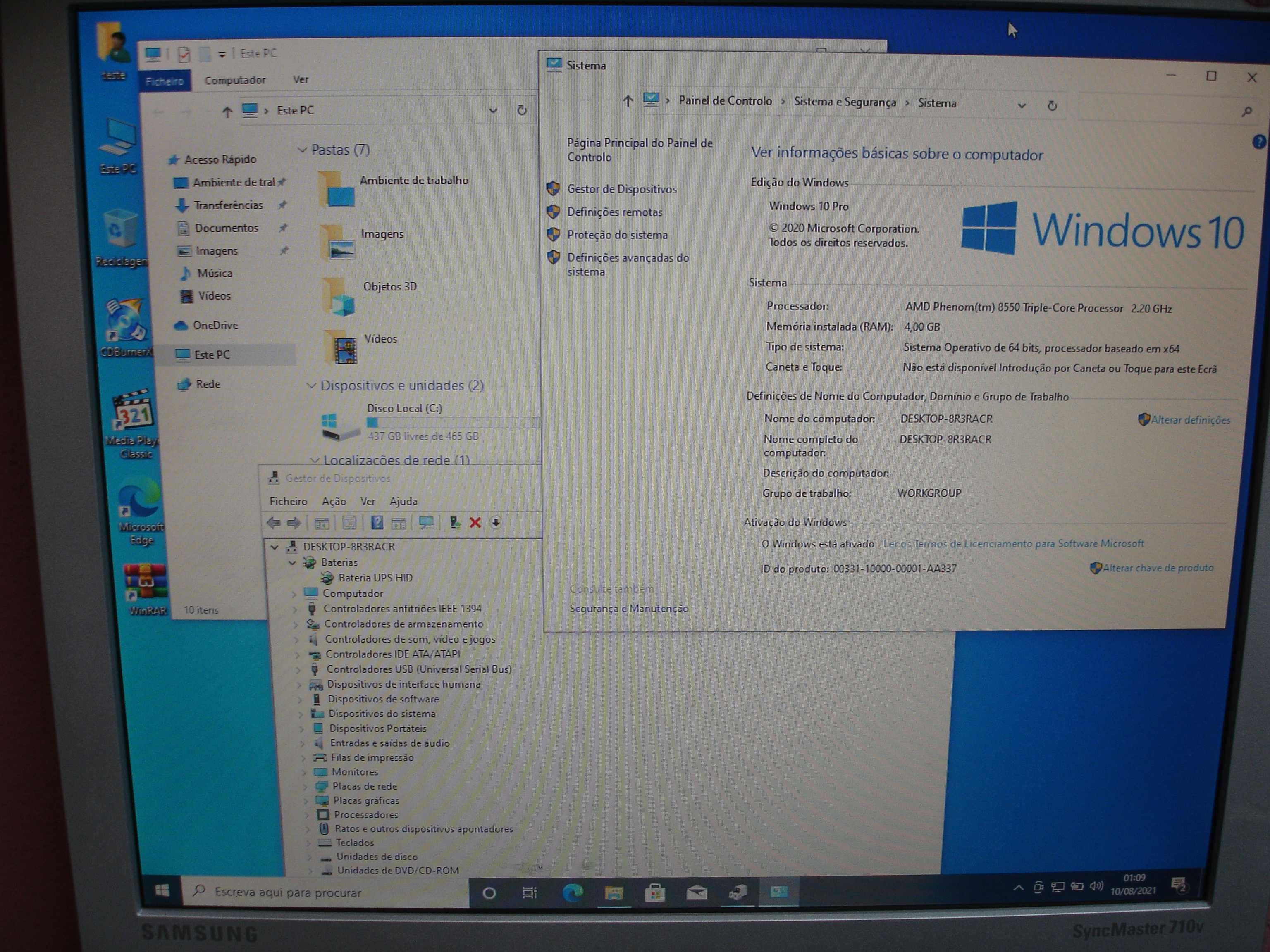Click scan for hardware changes monitor icon

coord(426,523)
